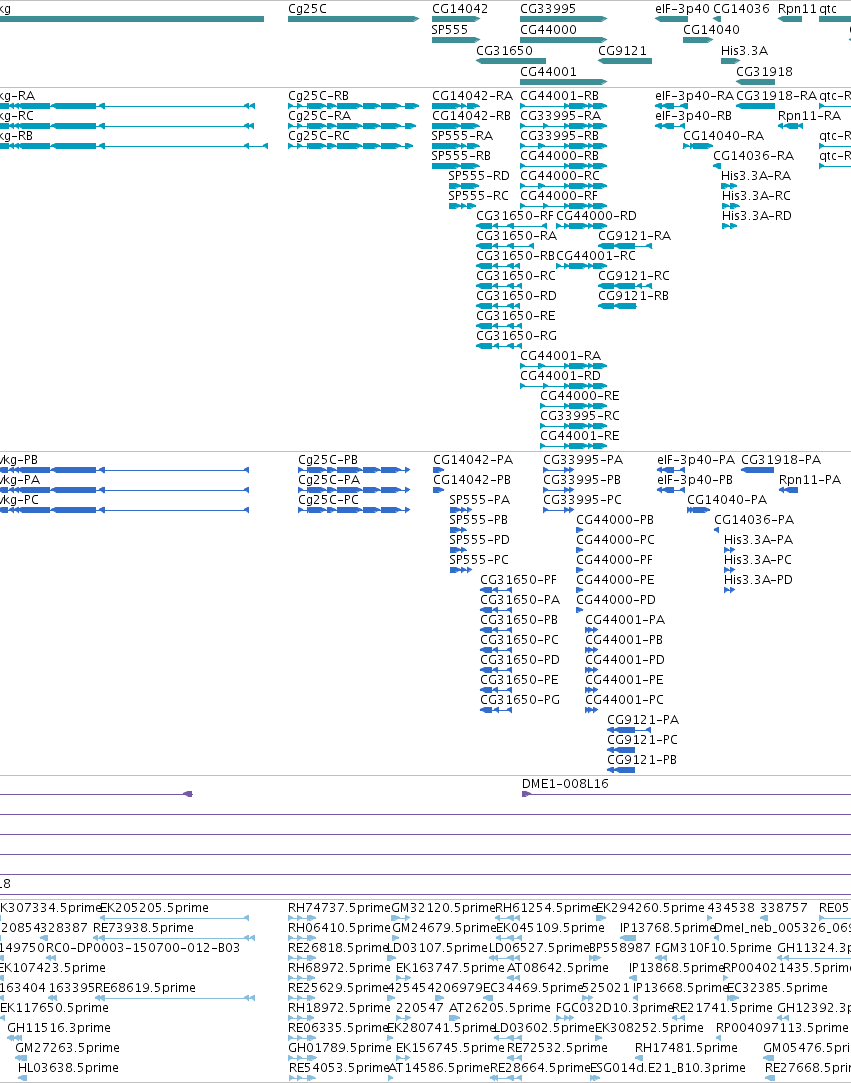Viewport: 851px width, 1083px height.
Task: Click the CG33995-PA protein
Action: [x=558, y=470]
